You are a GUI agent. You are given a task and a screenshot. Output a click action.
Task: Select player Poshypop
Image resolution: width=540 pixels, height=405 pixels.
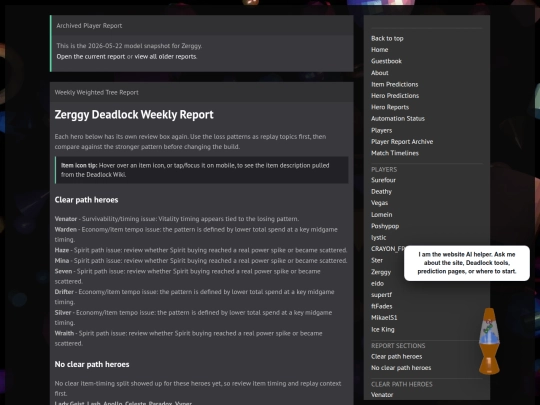[385, 226]
